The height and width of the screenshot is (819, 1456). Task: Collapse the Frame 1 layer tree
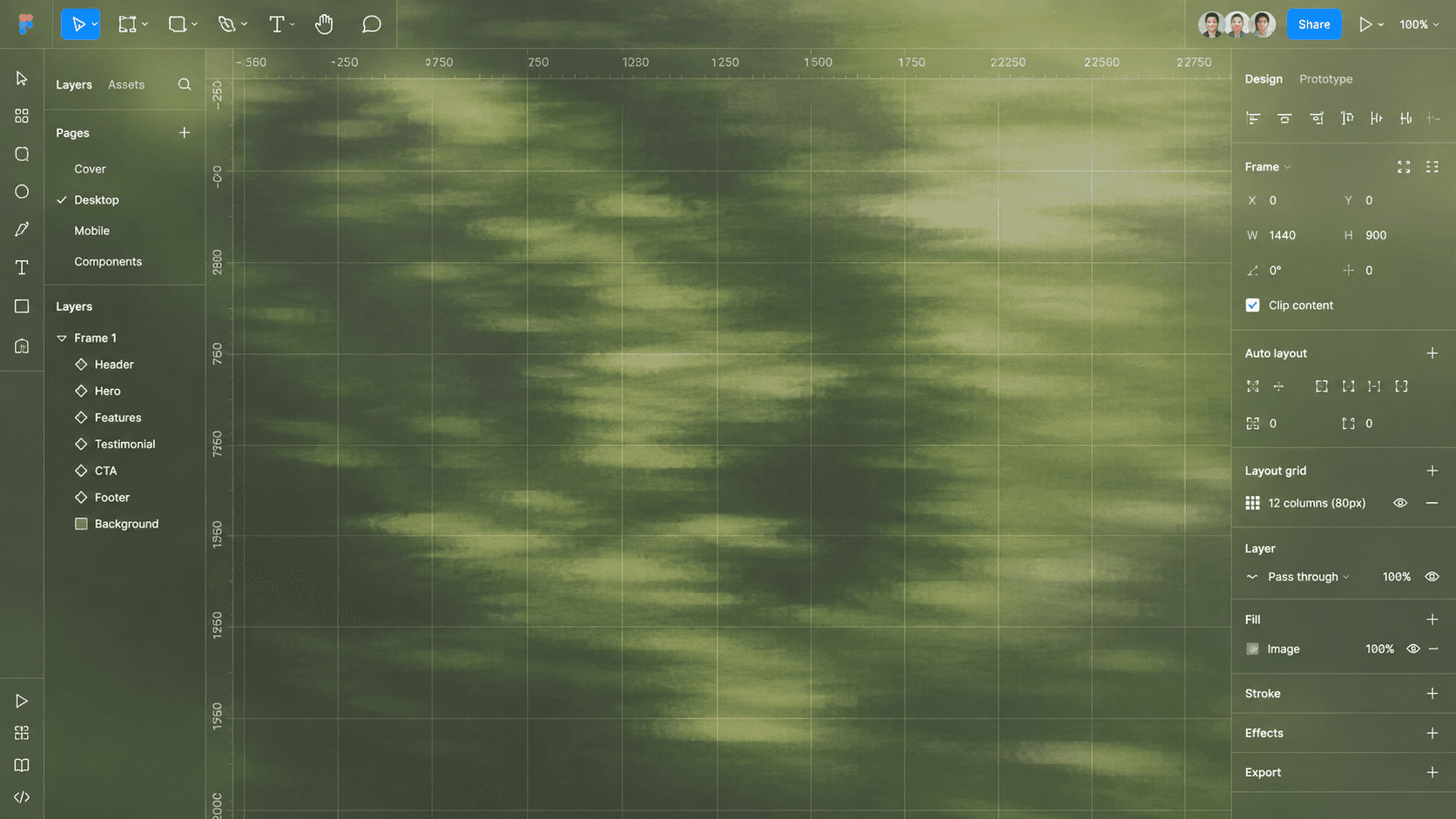62,338
